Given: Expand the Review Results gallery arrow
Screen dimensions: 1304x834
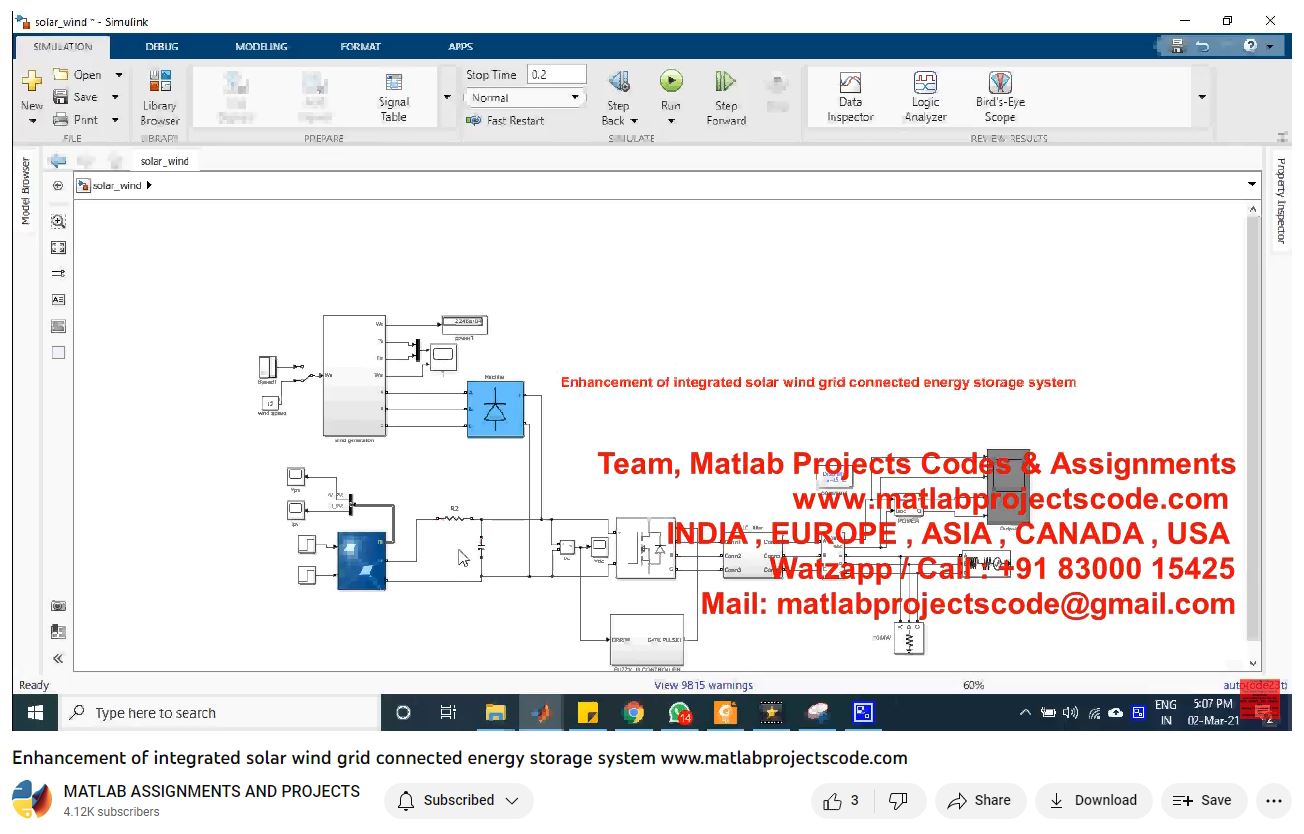Looking at the screenshot, I should (x=1202, y=97).
